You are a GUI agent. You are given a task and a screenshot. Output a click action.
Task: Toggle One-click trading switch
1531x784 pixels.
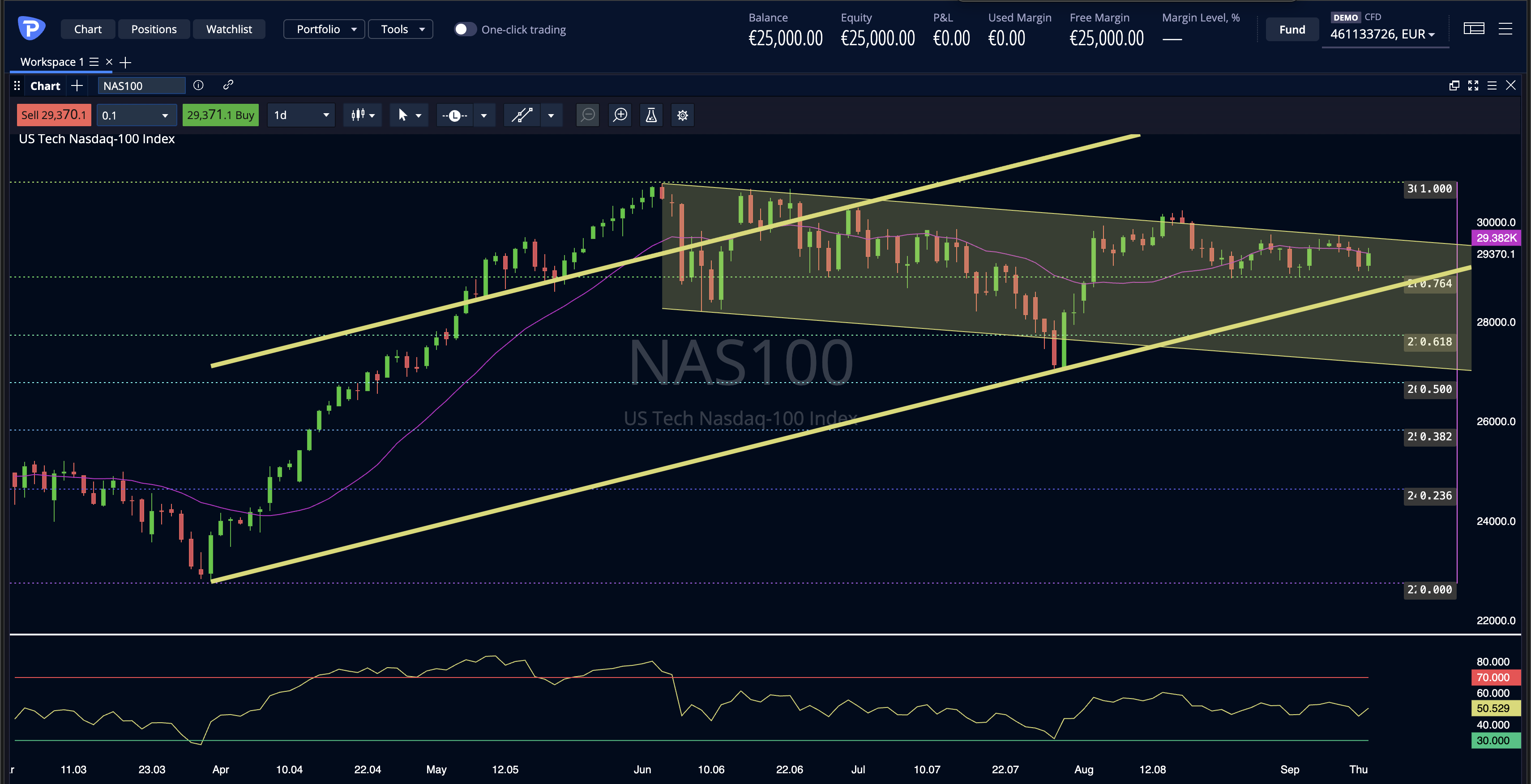pos(465,29)
